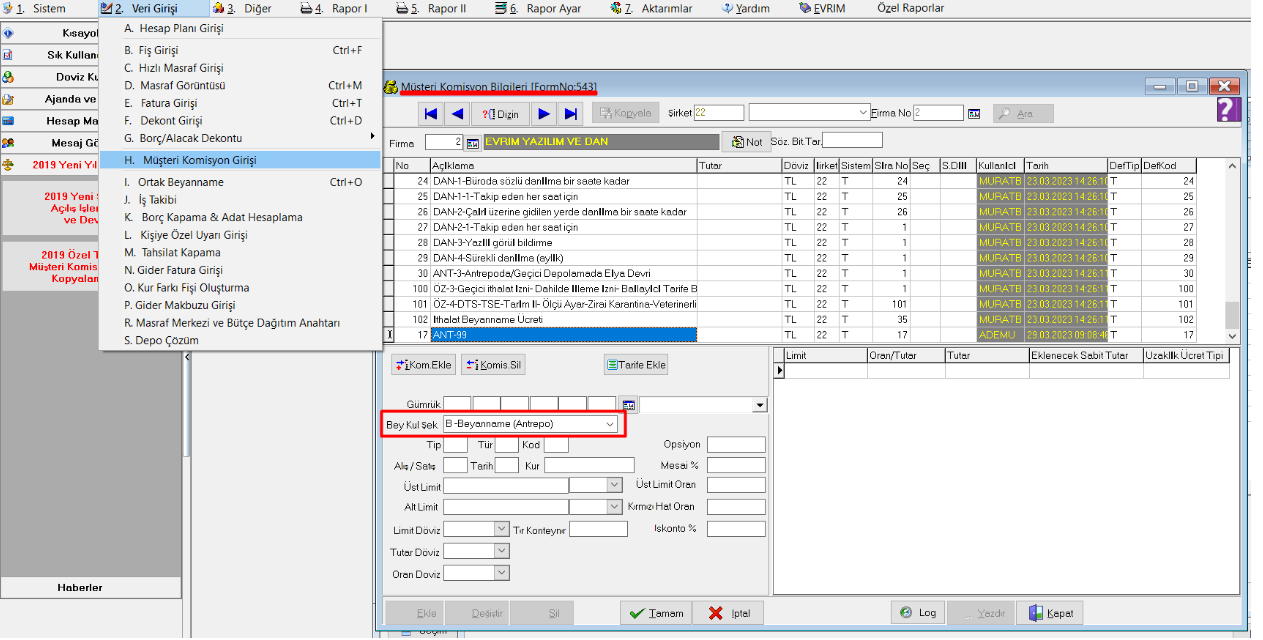The width and height of the screenshot is (1263, 640).
Task: Open the Alt Limit currency dropdown
Action: click(615, 507)
